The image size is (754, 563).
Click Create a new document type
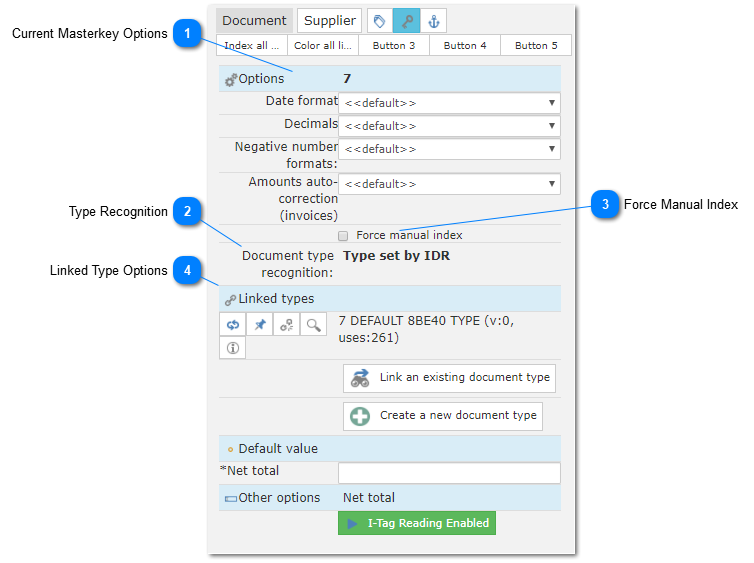[442, 416]
